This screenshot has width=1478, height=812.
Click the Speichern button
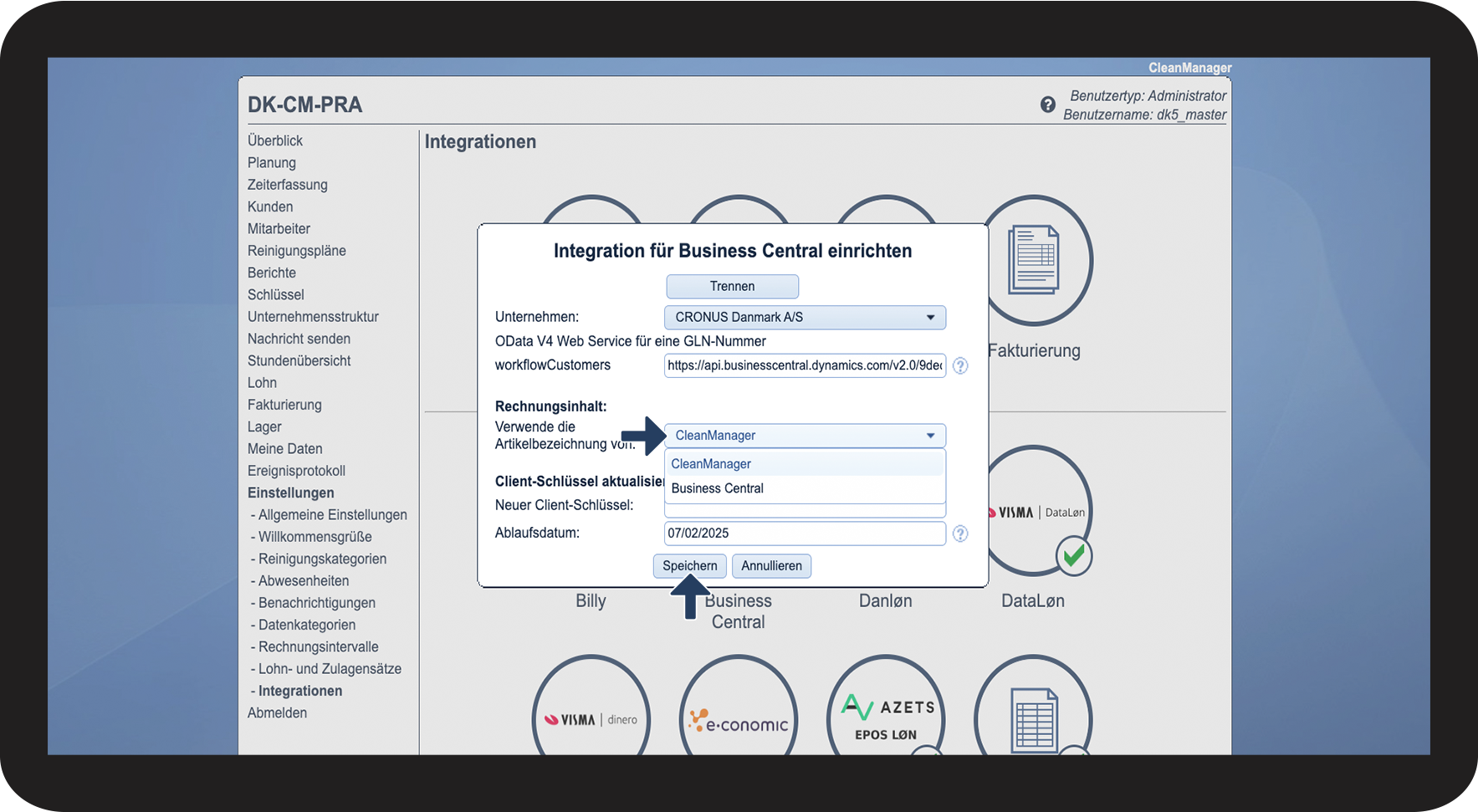point(689,566)
